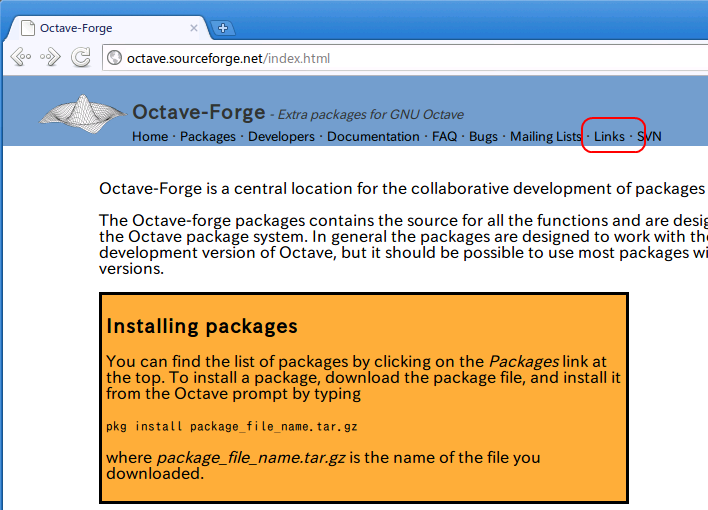Click the 'Installing packages' heading
Viewport: 708px width, 510px height.
(x=202, y=326)
